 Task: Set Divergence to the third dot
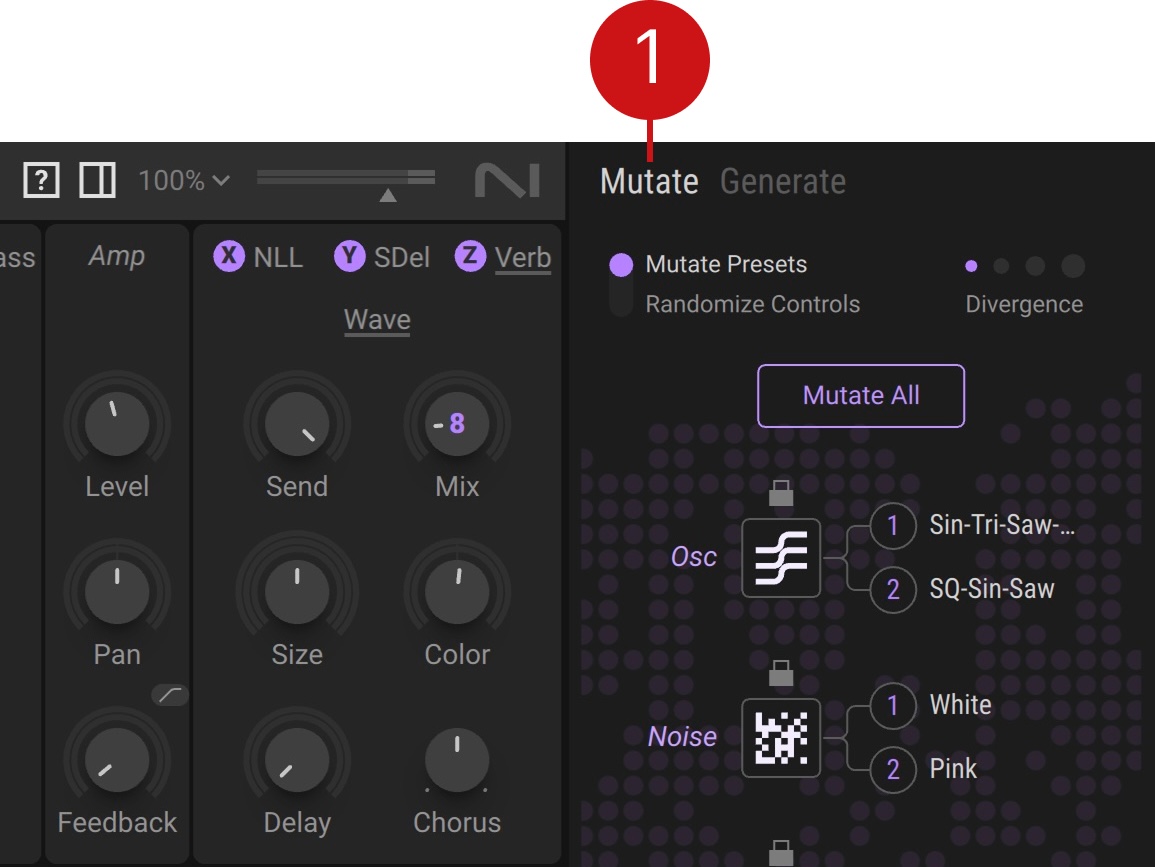click(1035, 266)
